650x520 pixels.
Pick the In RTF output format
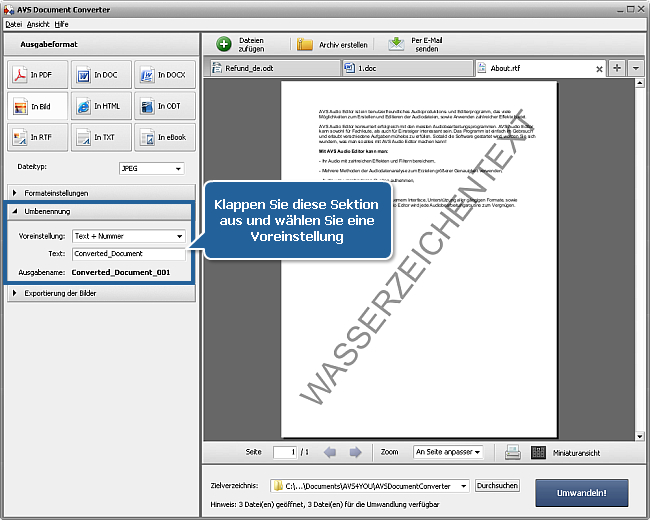click(37, 137)
